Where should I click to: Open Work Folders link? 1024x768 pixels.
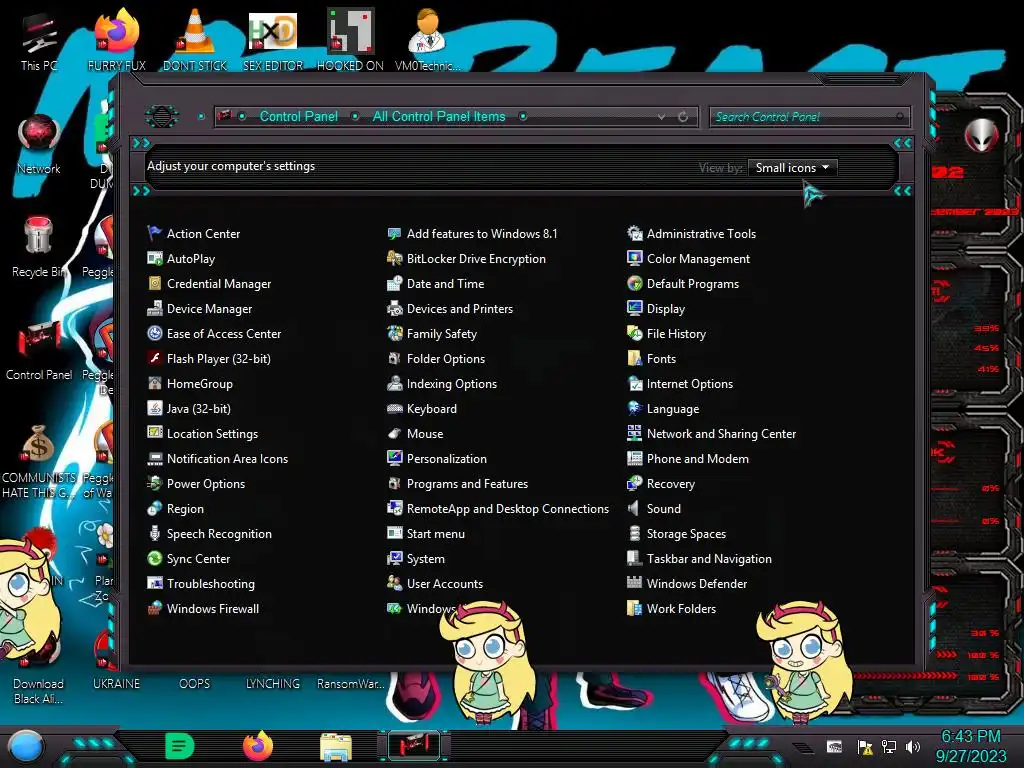click(x=681, y=609)
